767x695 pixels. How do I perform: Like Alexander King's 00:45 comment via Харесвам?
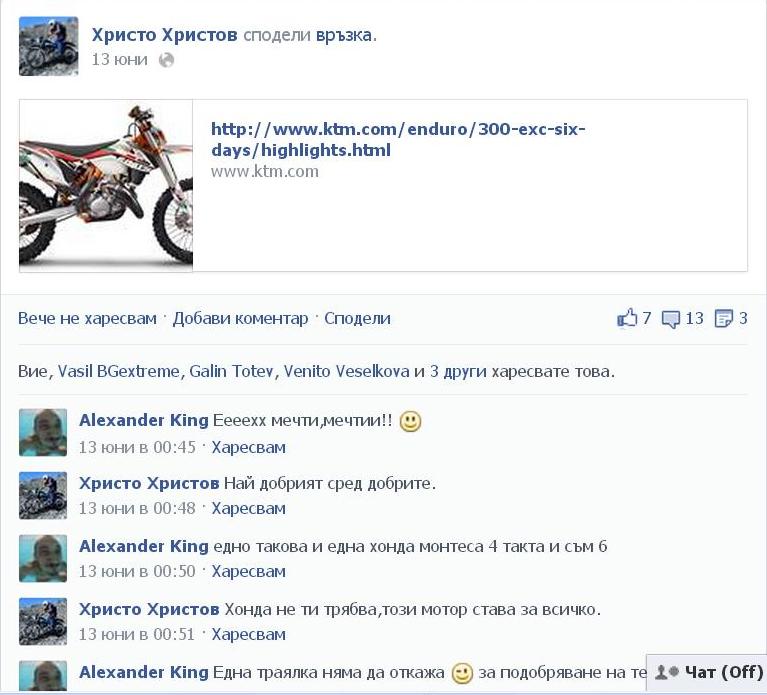pos(248,447)
